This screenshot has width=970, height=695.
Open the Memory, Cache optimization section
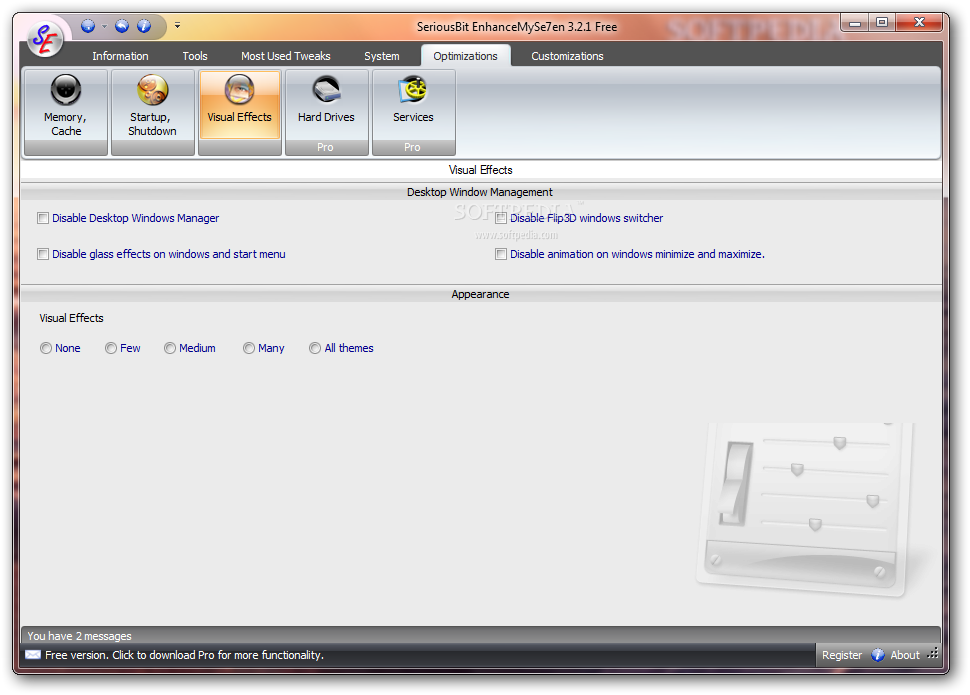click(x=66, y=112)
